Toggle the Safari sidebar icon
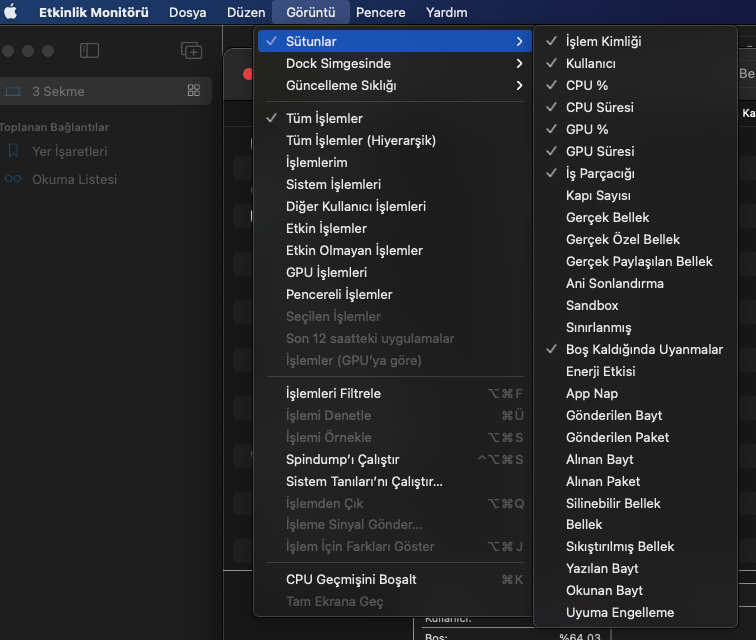 [89, 51]
